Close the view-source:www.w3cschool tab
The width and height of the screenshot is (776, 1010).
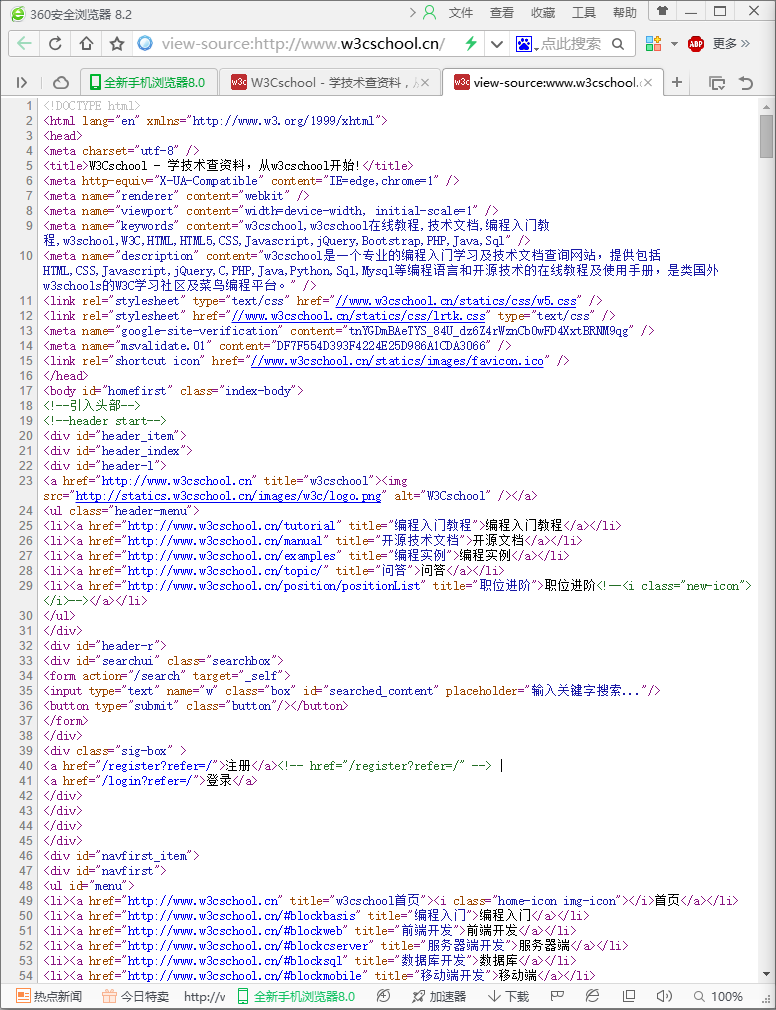click(x=648, y=82)
